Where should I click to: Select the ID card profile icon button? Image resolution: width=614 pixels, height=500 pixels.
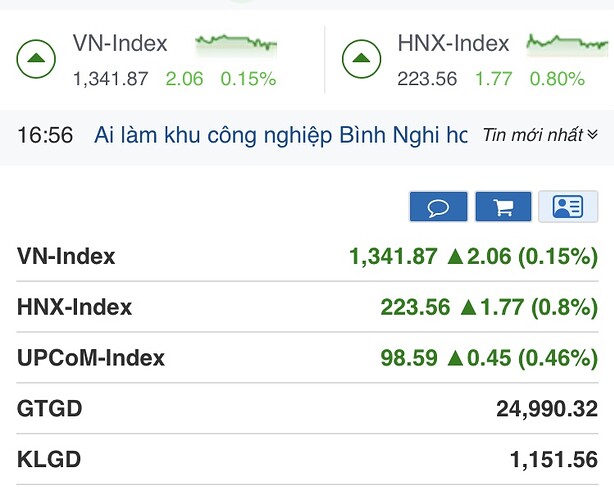click(x=568, y=207)
